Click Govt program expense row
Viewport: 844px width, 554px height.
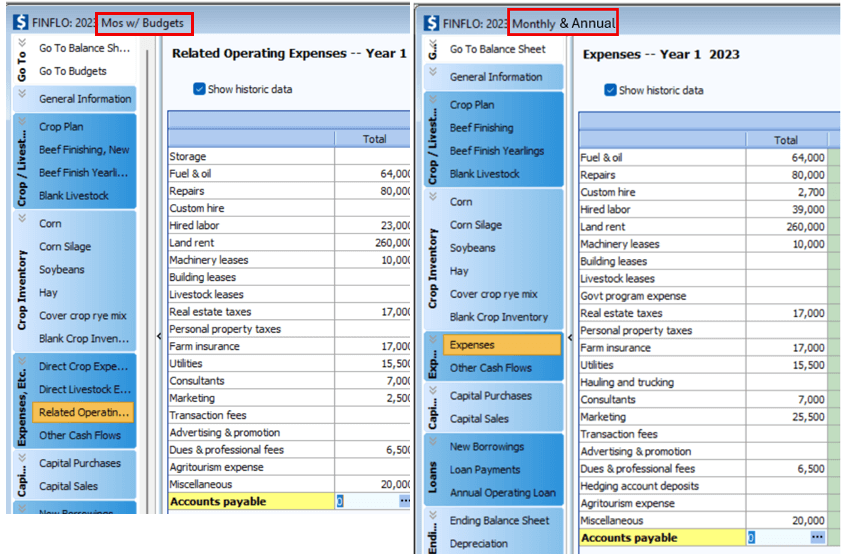(x=703, y=296)
